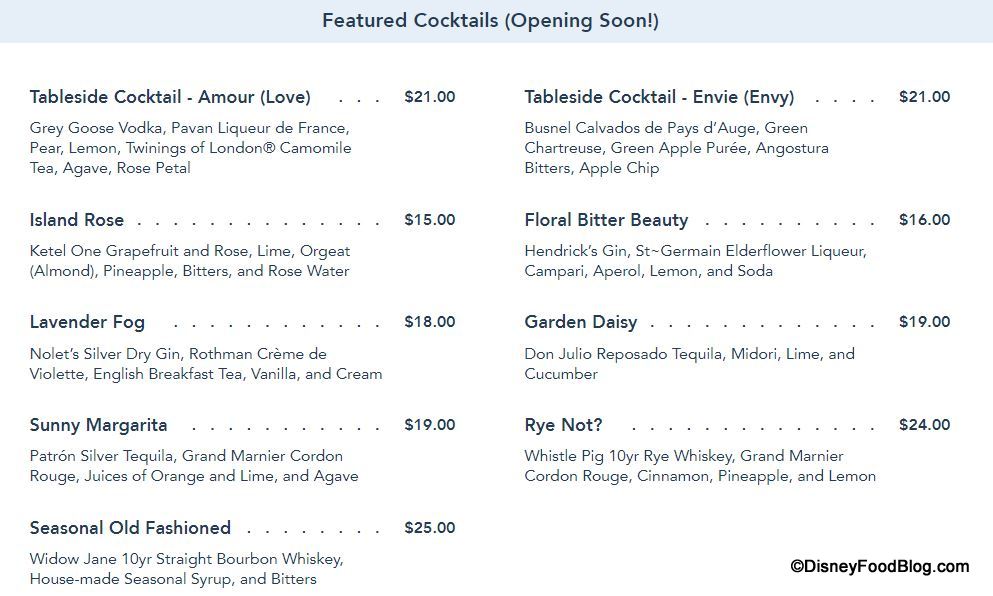Click the Island Rose cocktail name
993x596 pixels.
77,220
